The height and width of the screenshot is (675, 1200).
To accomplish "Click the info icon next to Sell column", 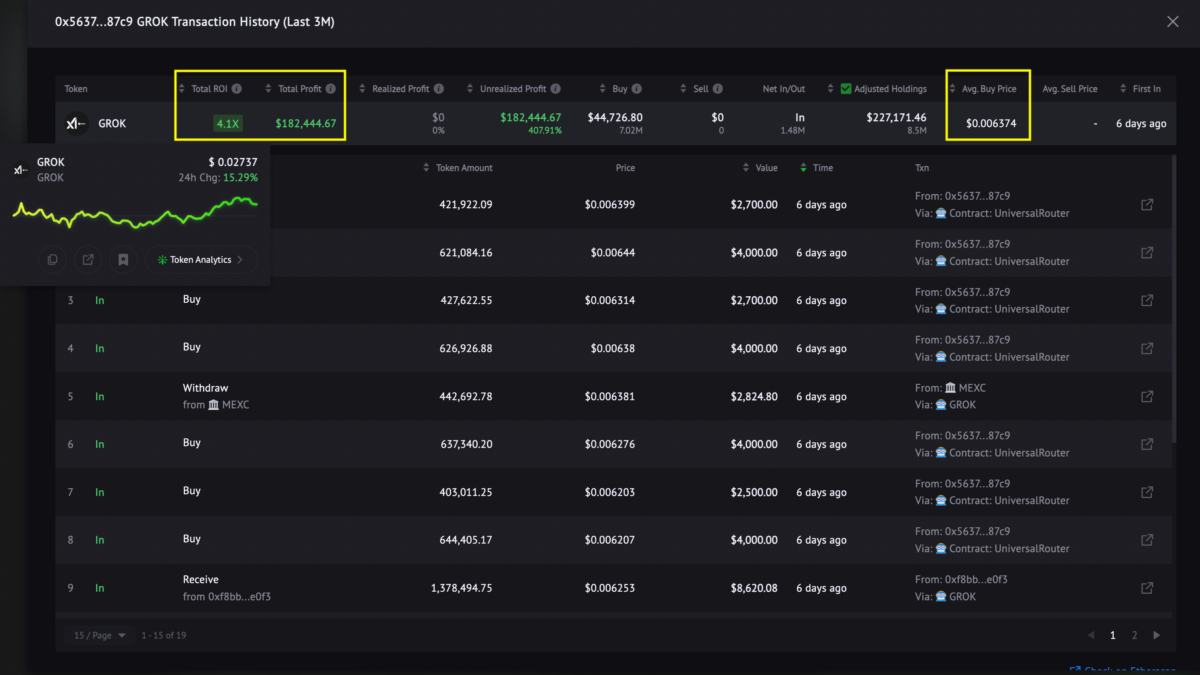I will pos(718,89).
